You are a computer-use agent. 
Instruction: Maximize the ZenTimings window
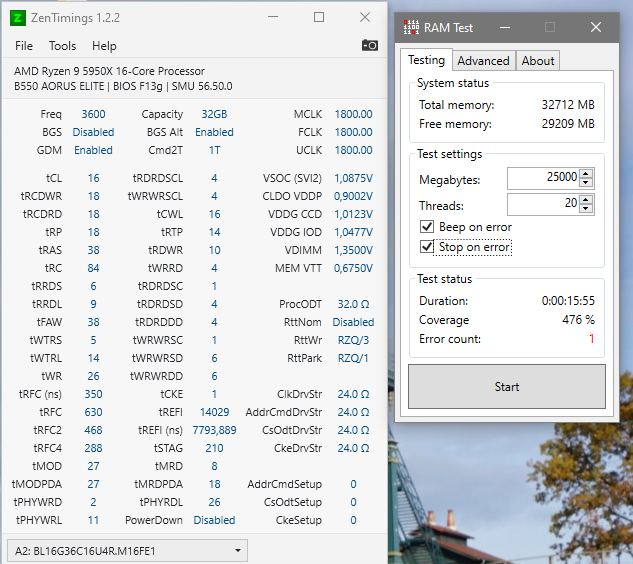coord(319,17)
